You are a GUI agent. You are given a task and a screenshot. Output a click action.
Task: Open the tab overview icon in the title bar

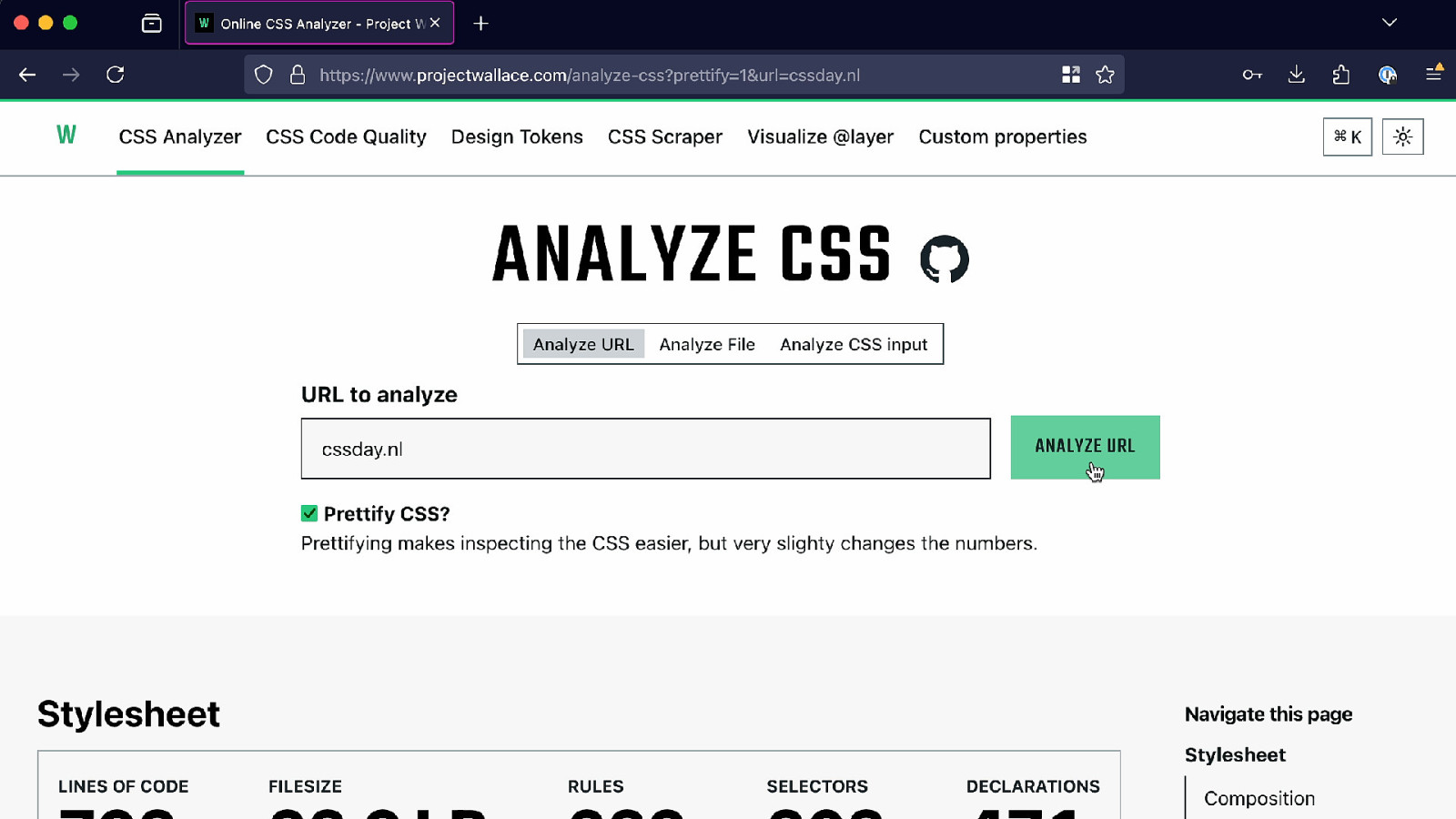pos(152,24)
